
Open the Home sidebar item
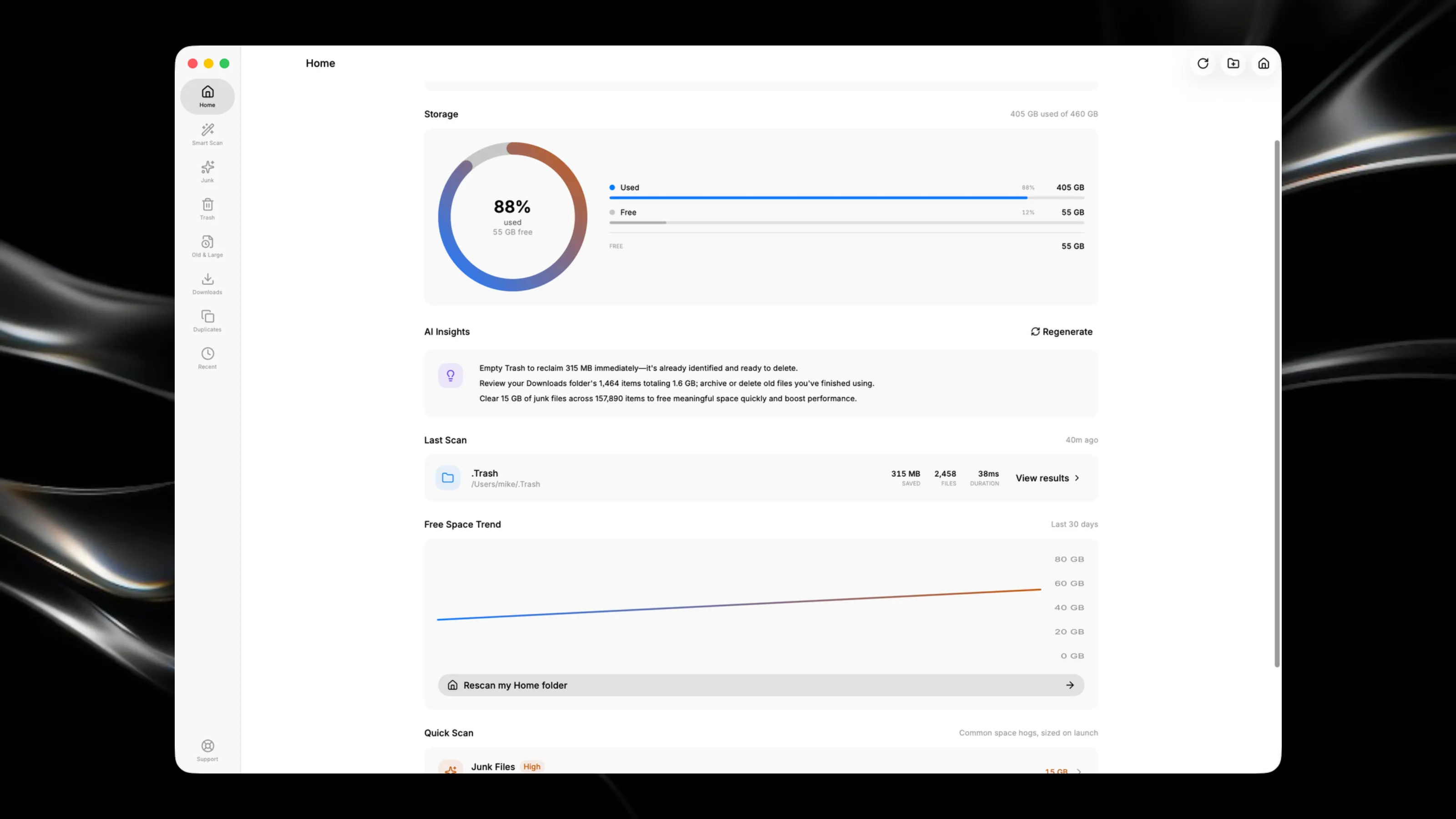coord(207,96)
